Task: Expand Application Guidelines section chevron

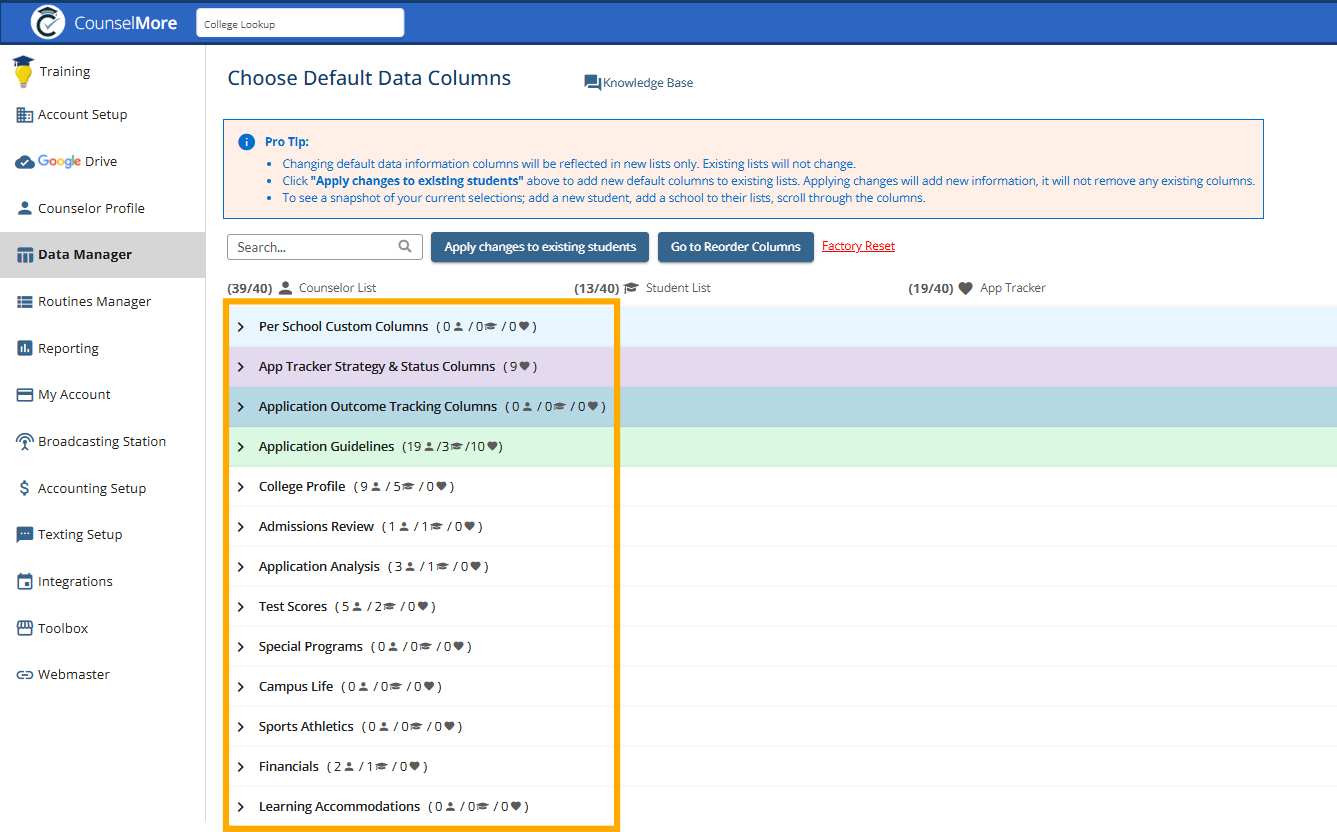Action: coord(241,447)
